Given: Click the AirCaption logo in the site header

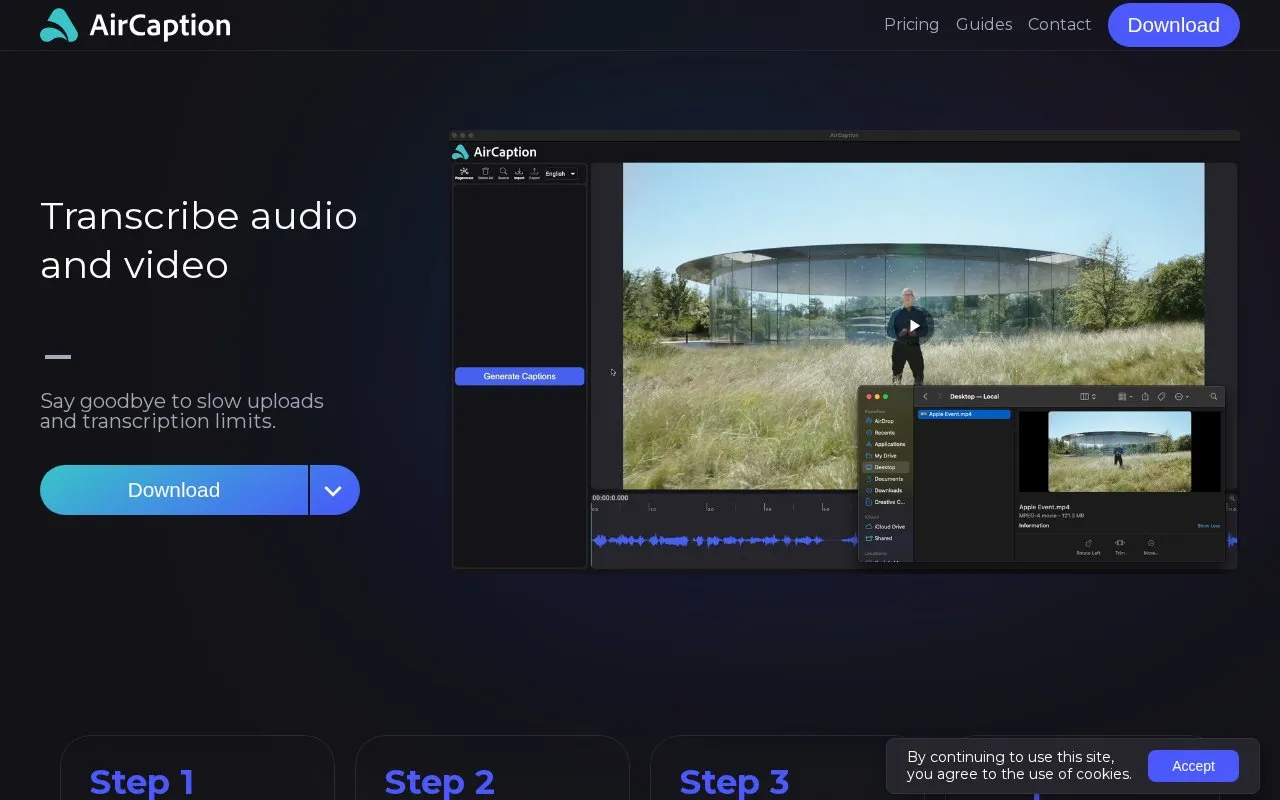Looking at the screenshot, I should pyautogui.click(x=135, y=25).
